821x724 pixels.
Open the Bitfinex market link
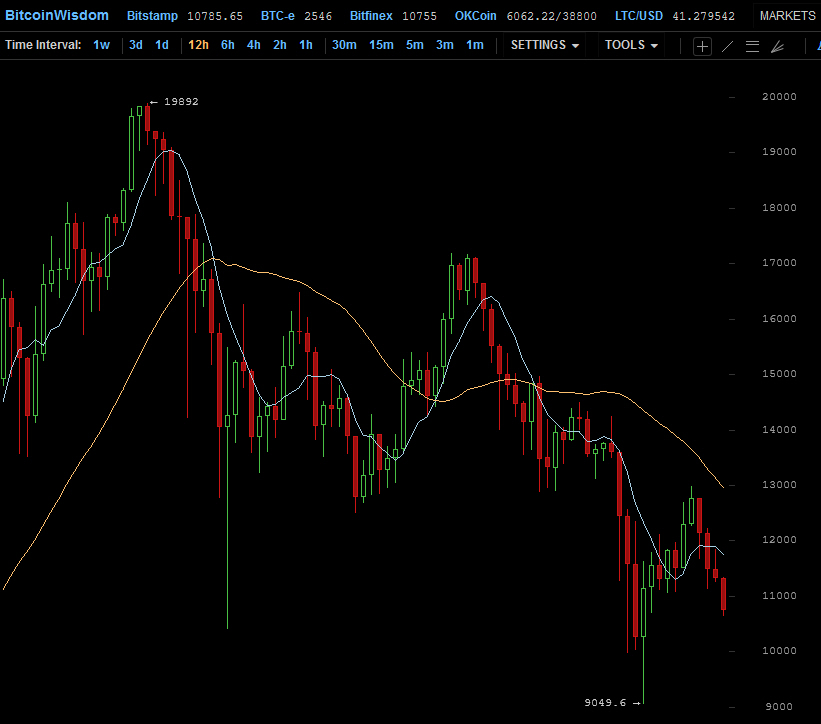pos(371,16)
